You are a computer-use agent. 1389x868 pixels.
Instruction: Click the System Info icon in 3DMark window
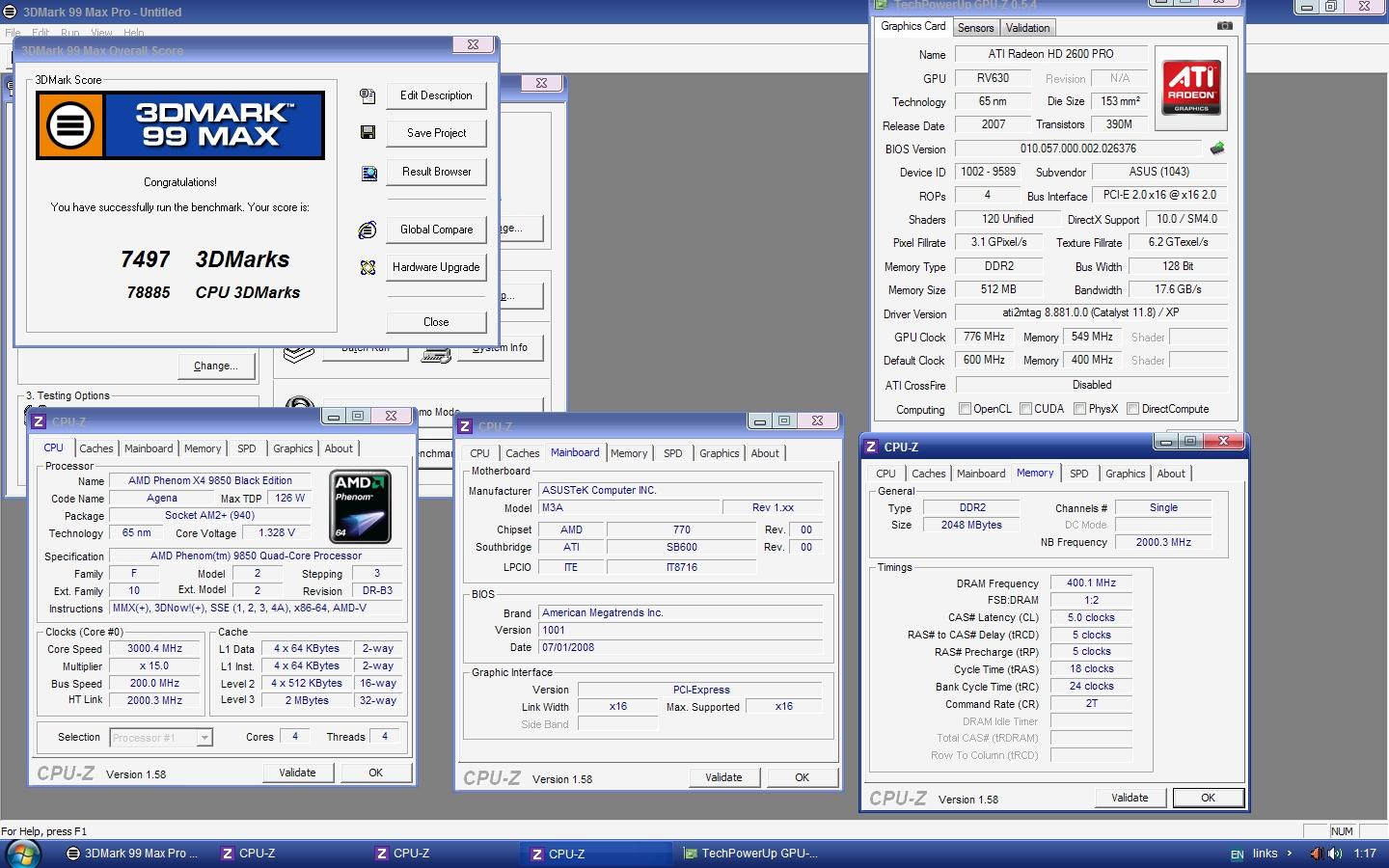(436, 353)
